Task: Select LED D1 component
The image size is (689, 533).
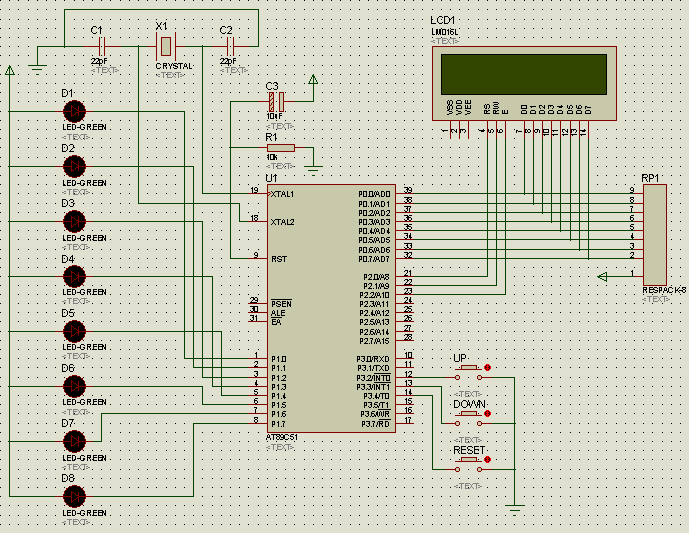Action: coord(74,112)
